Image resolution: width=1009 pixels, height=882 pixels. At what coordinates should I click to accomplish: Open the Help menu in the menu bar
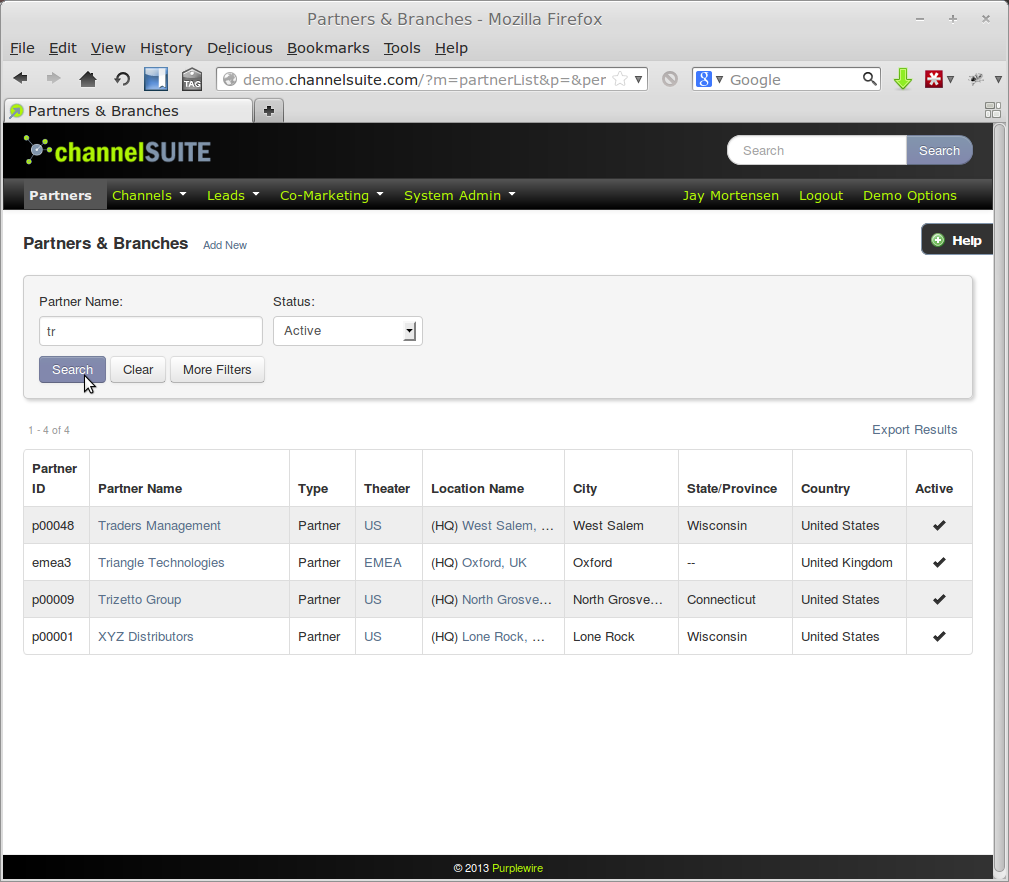point(451,48)
